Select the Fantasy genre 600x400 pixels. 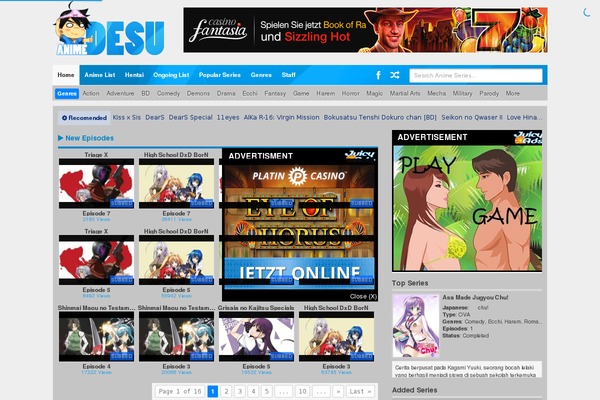275,93
